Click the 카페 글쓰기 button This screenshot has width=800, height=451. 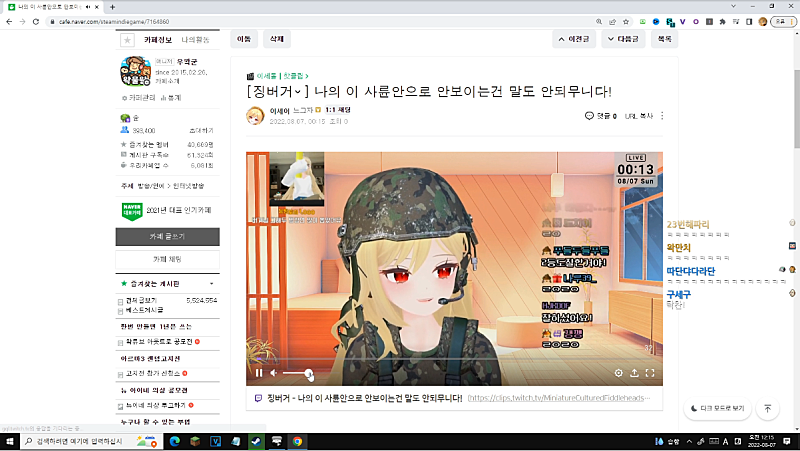(x=167, y=237)
